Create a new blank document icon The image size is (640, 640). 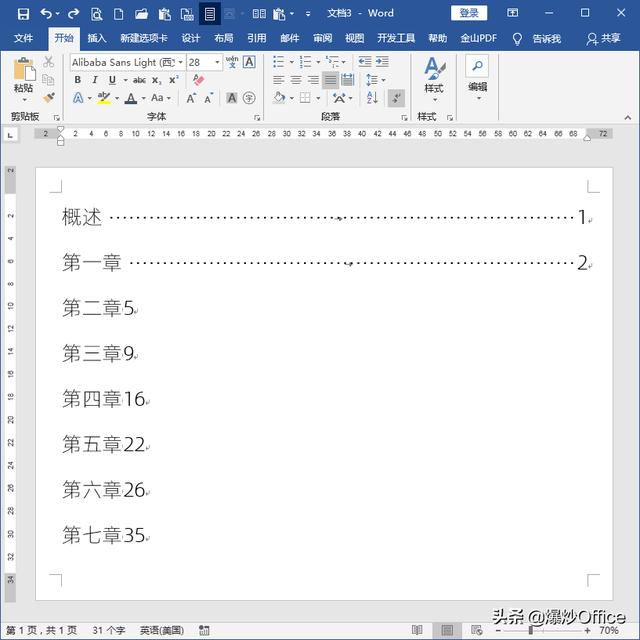pos(118,15)
